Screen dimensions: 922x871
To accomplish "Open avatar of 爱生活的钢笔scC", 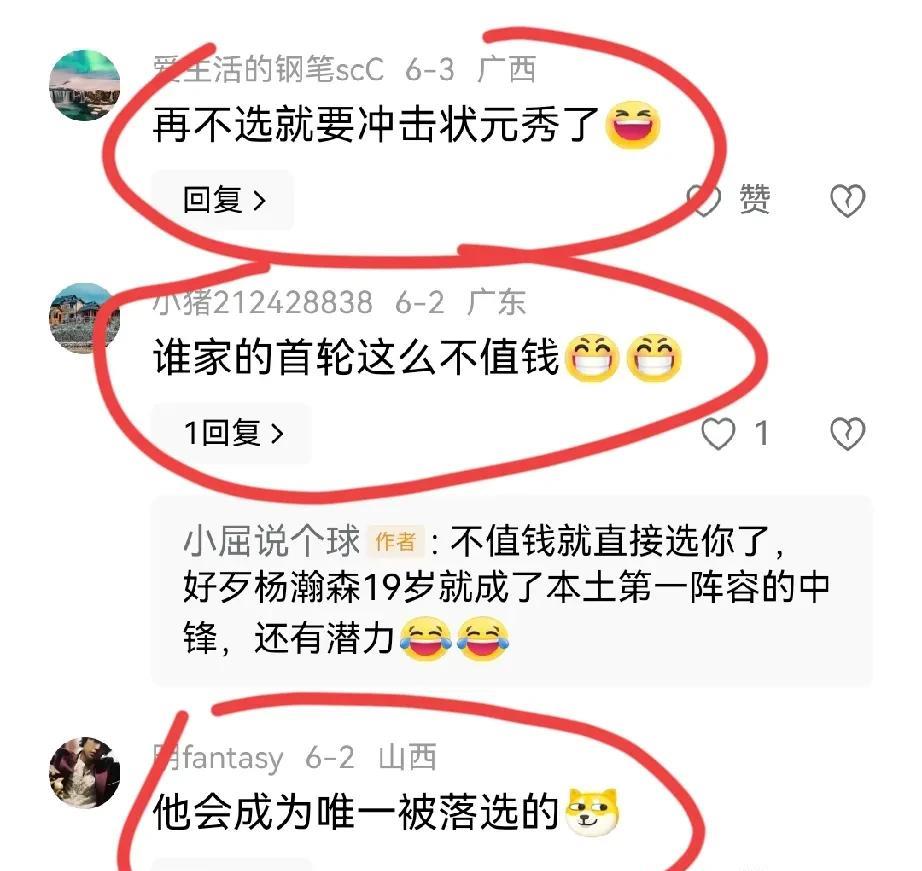I will [85, 85].
